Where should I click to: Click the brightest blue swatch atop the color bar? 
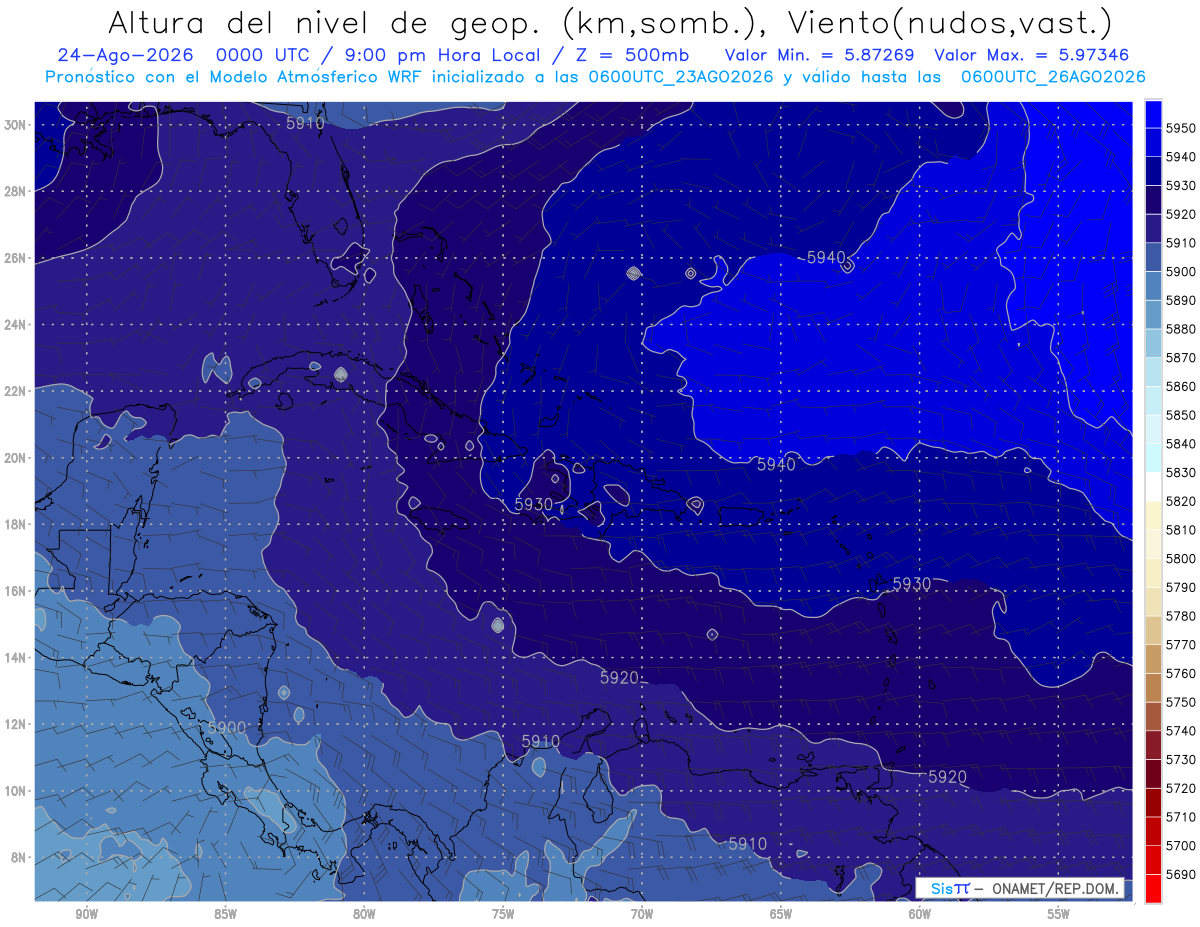(x=1153, y=114)
